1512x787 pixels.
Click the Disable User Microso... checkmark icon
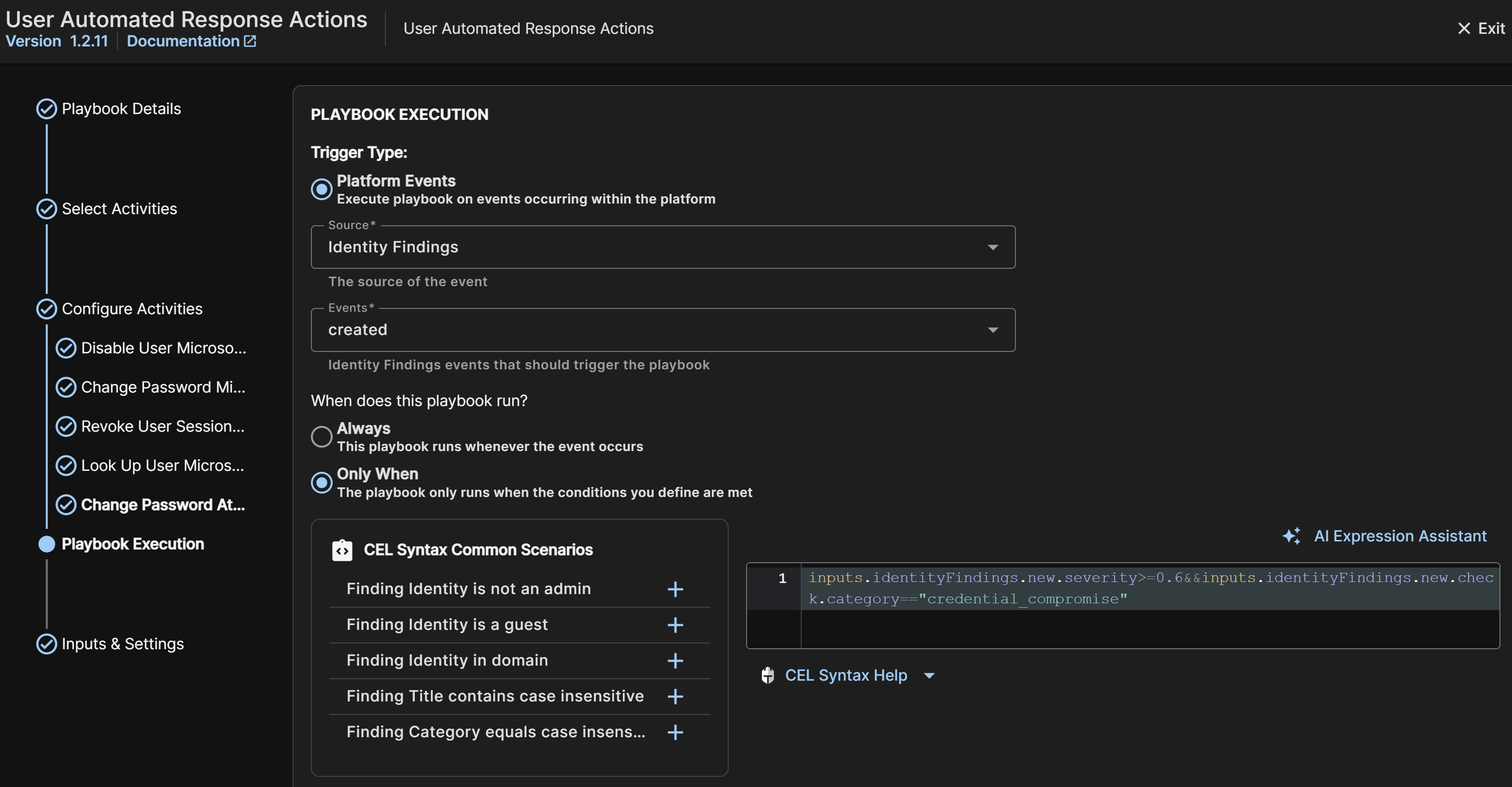click(66, 349)
